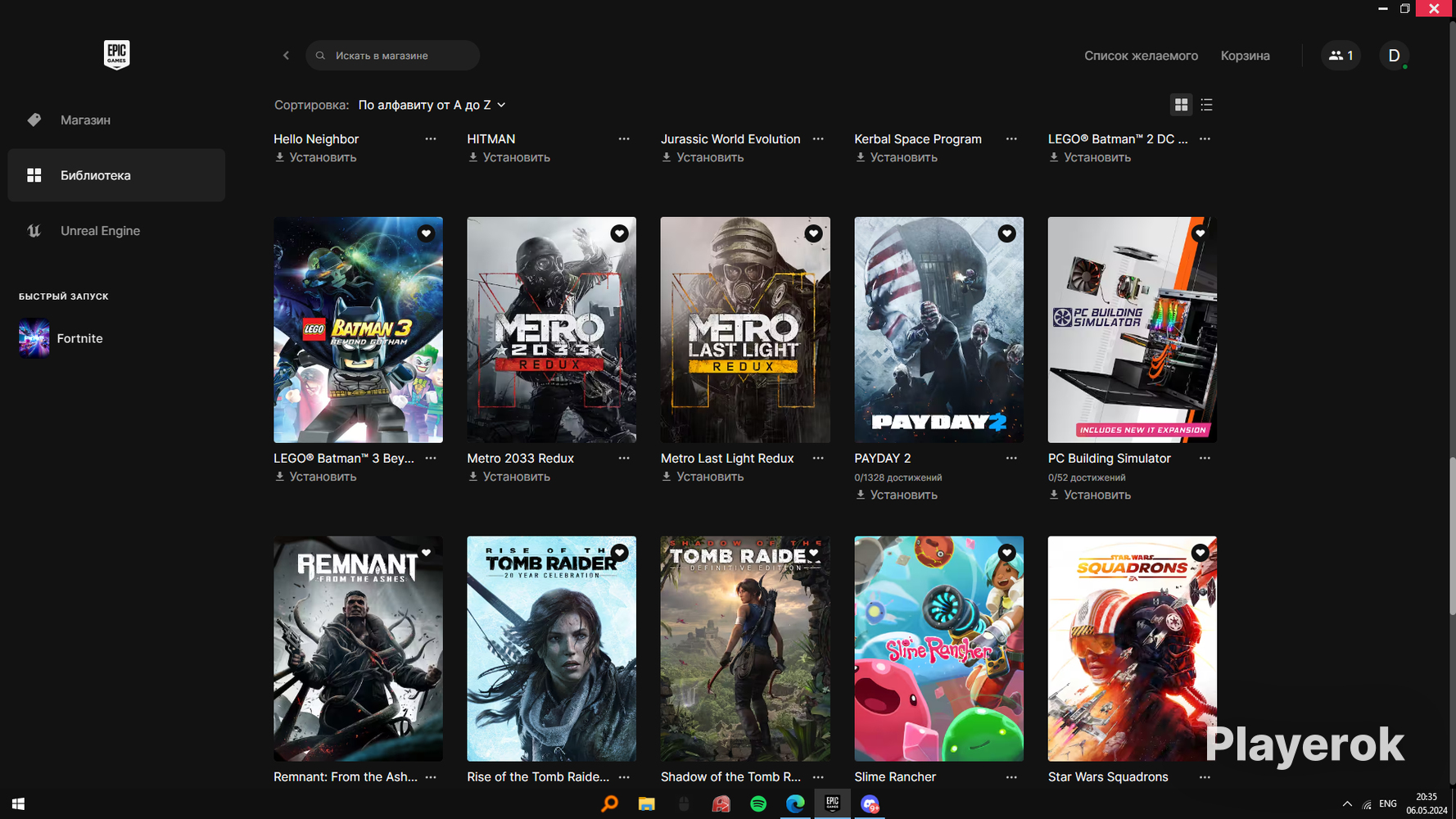Open the Metro 2033 Redux cover art
The image size is (1456, 819).
tap(551, 330)
